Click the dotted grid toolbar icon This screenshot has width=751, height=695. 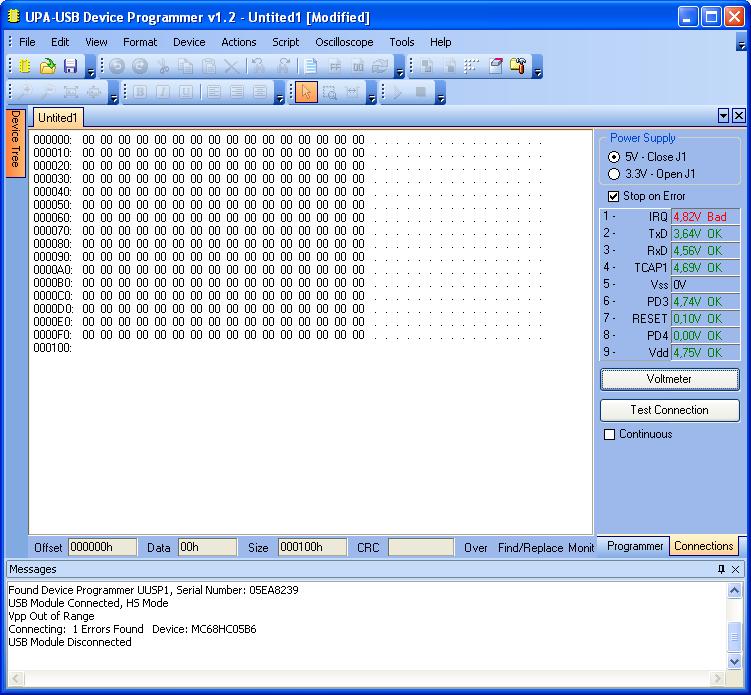[472, 66]
